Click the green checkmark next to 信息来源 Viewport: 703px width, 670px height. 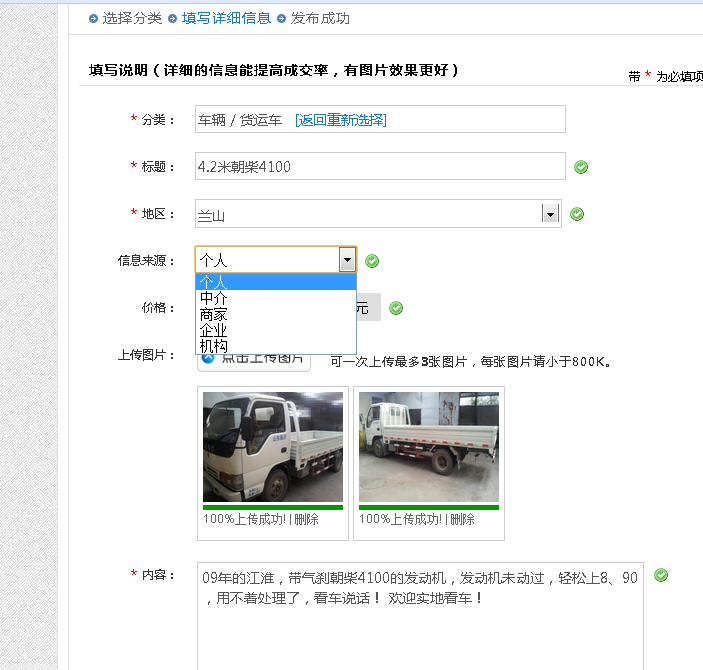[372, 261]
